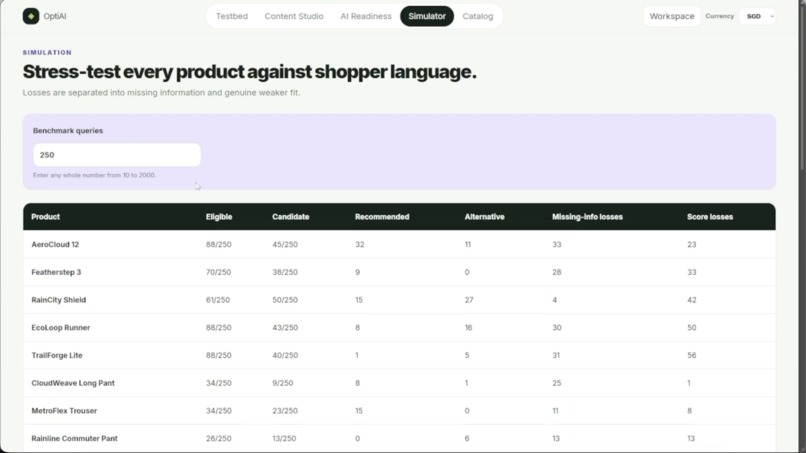Screen dimensions: 806x453
Task: Open the SGD currency dropdown
Action: click(x=758, y=16)
